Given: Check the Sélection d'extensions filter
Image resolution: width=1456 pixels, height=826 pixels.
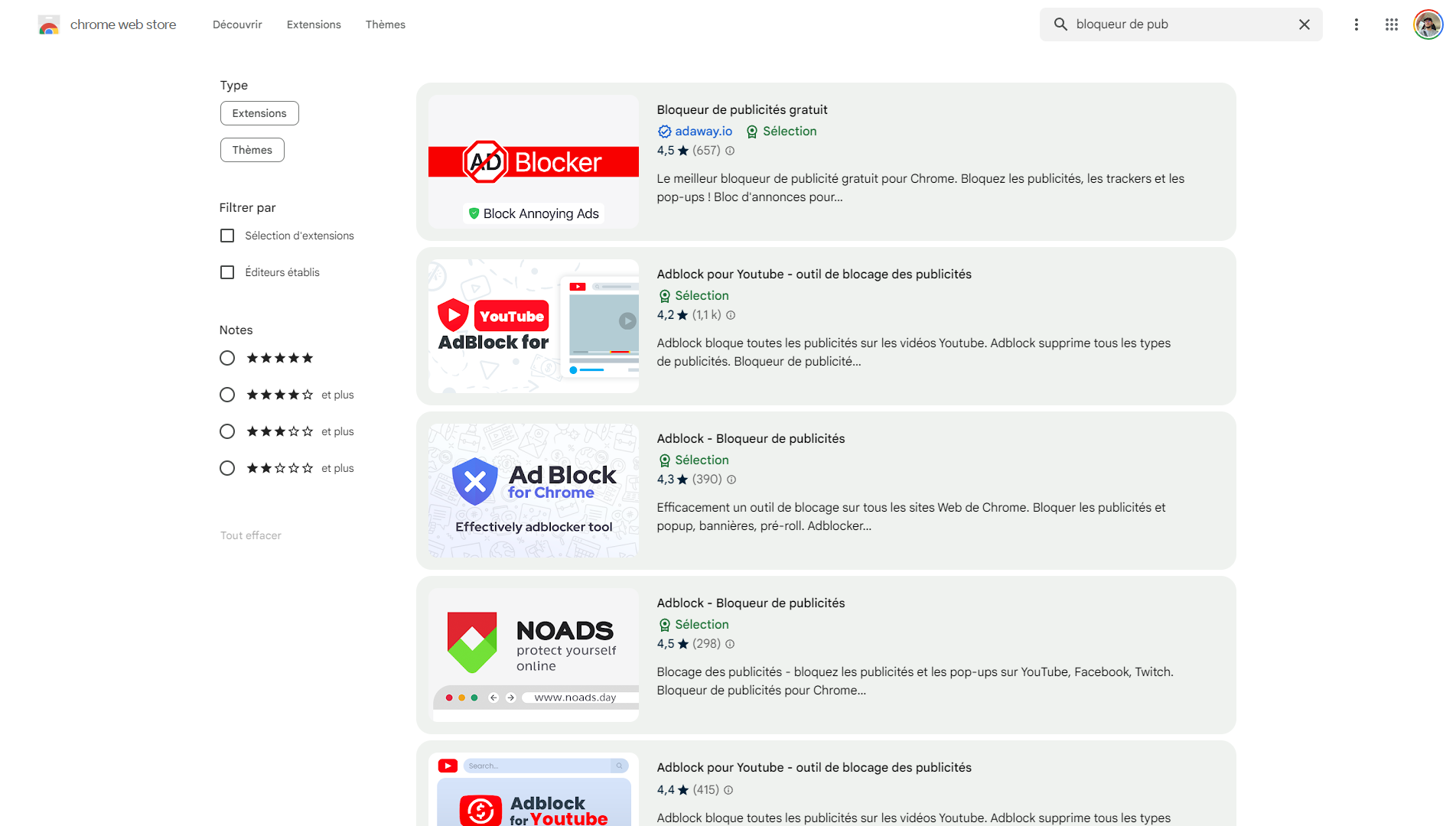Looking at the screenshot, I should [226, 235].
